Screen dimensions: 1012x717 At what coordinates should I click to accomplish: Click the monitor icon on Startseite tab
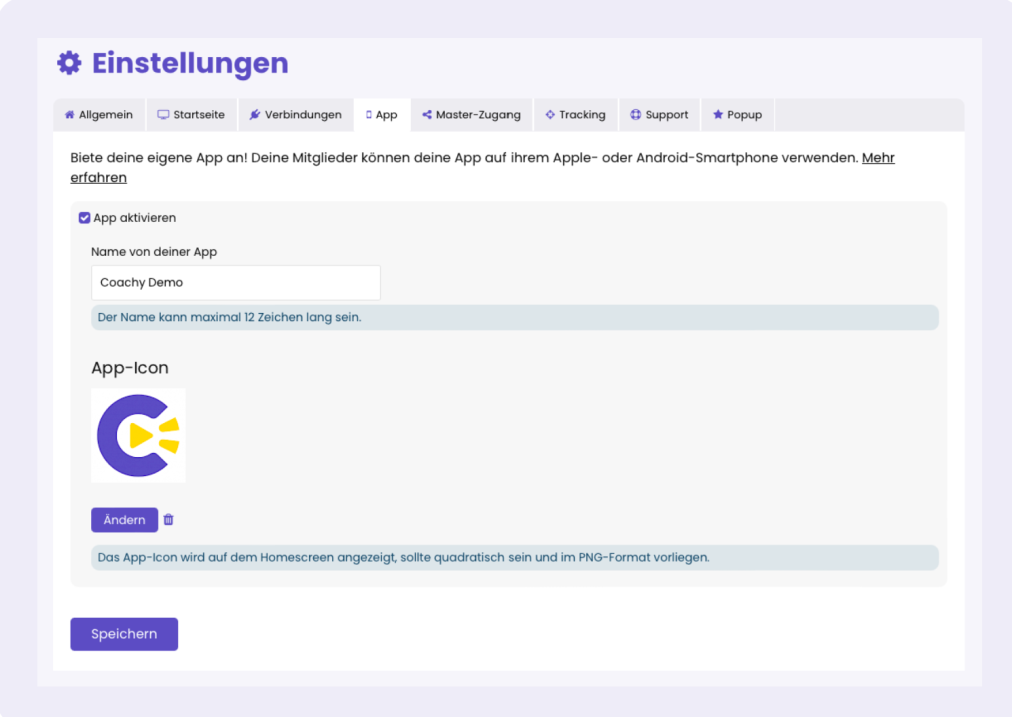click(x=163, y=115)
